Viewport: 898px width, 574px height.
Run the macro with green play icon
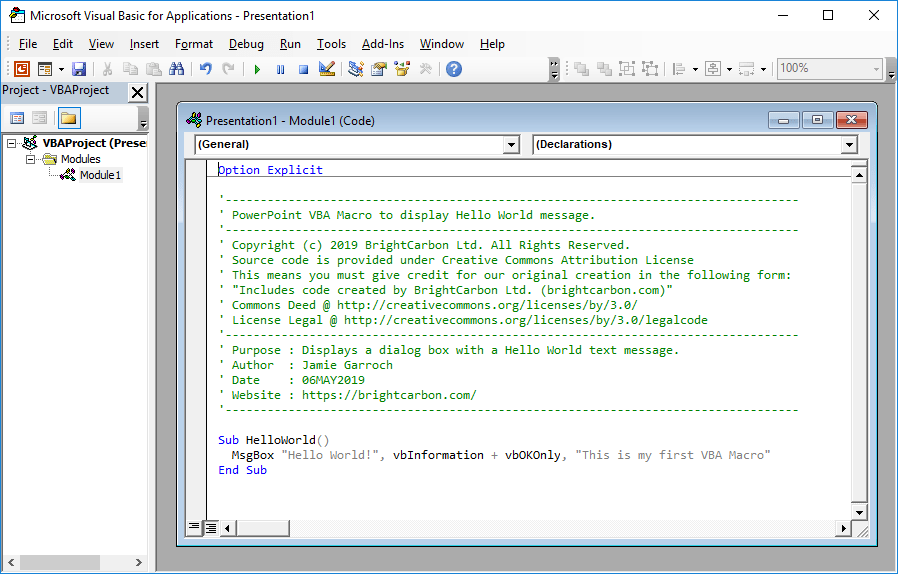(x=257, y=69)
